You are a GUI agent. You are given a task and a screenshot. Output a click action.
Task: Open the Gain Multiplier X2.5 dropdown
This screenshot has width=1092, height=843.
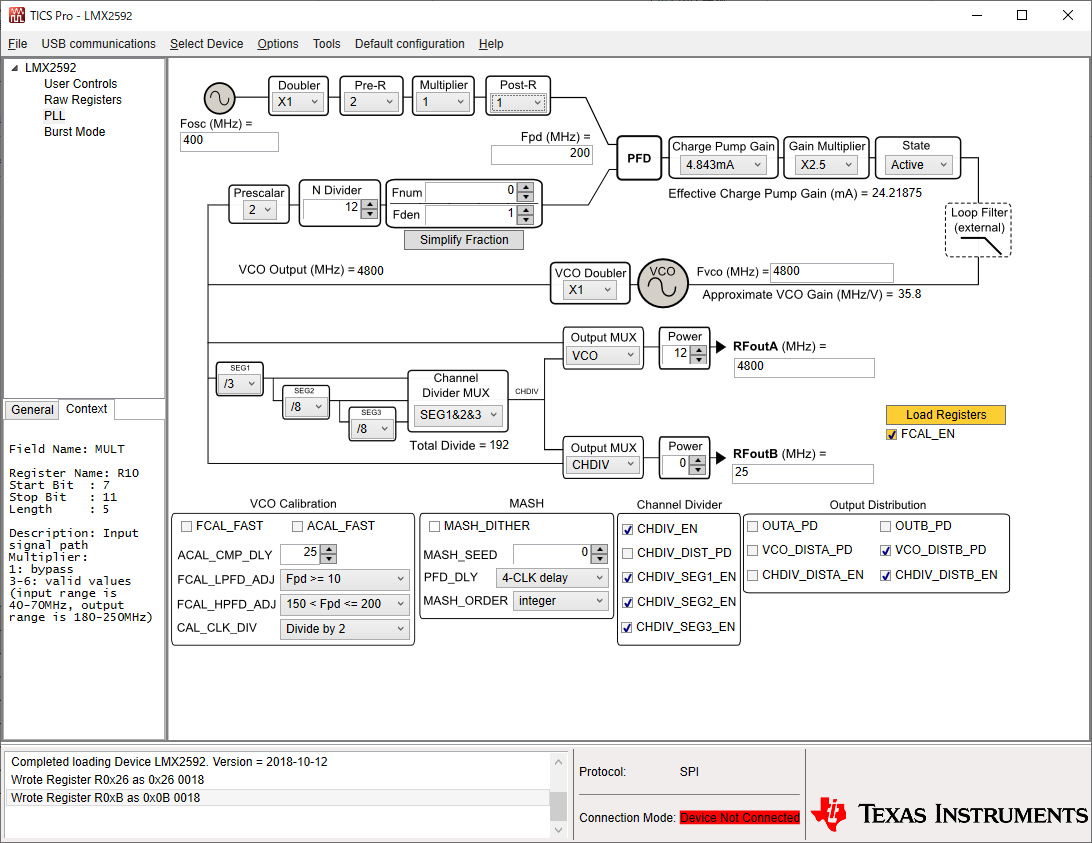pyautogui.click(x=827, y=165)
